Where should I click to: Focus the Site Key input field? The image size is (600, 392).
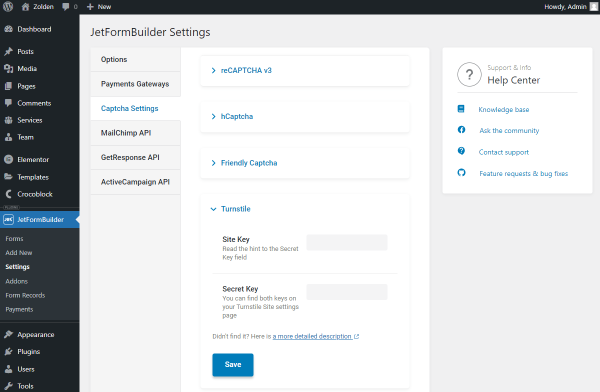347,242
